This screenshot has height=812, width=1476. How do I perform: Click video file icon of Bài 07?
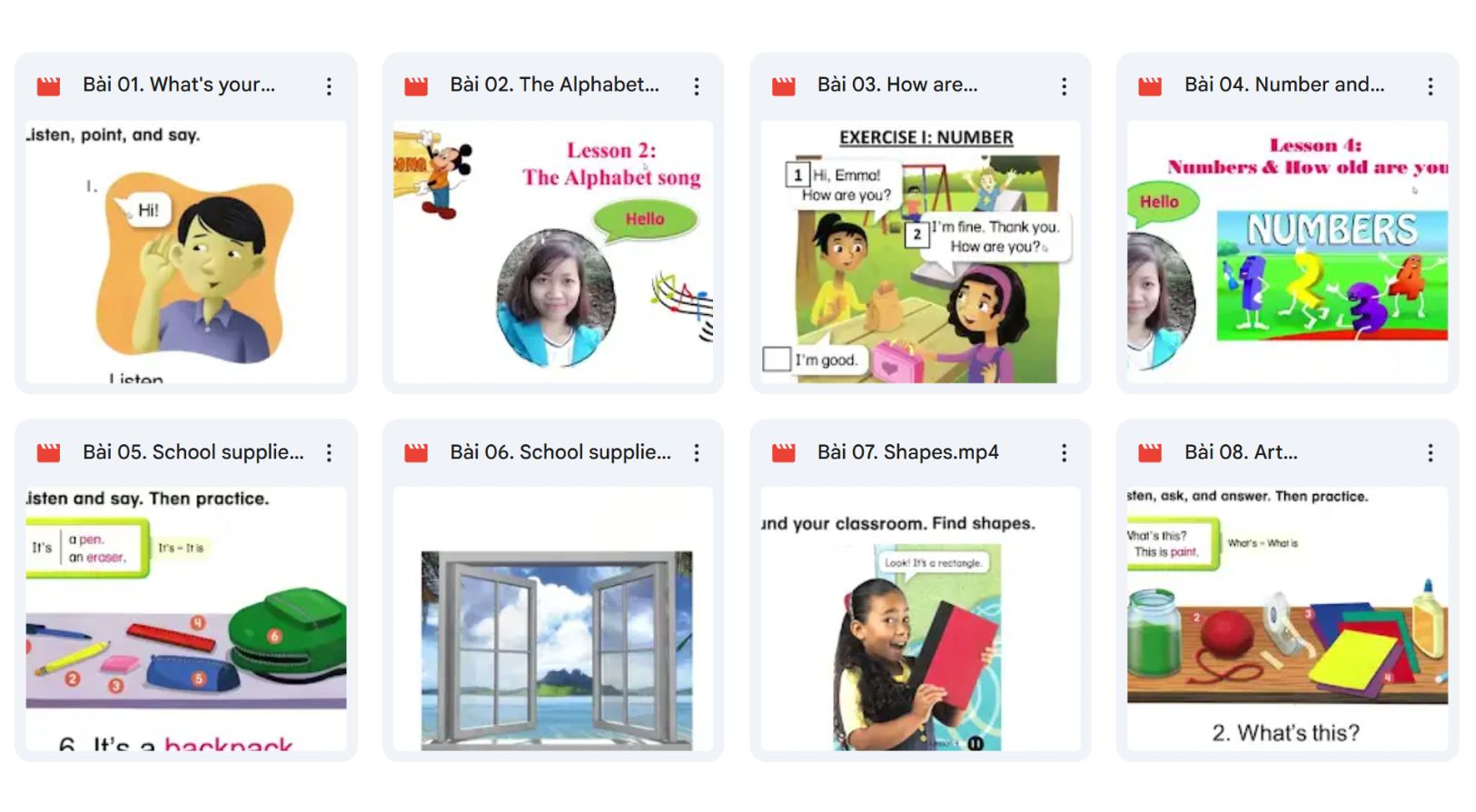(783, 452)
